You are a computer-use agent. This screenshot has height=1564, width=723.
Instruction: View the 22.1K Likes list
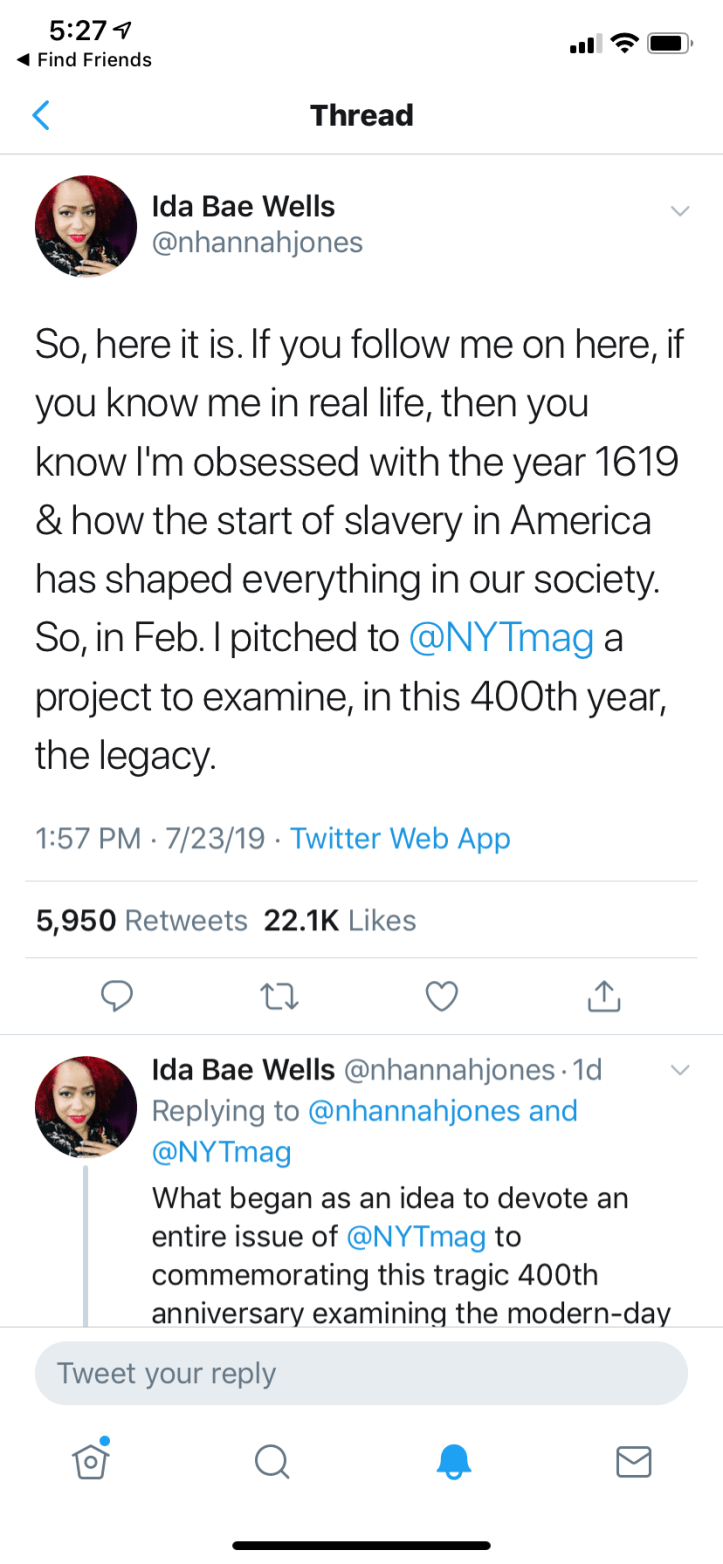[340, 920]
